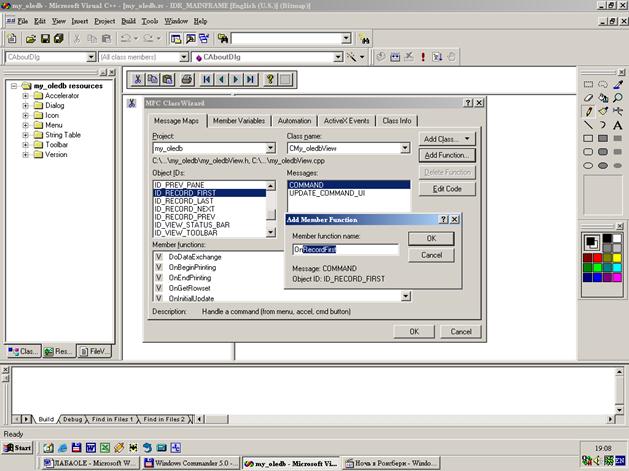Click the Add Class button
Image resolution: width=629 pixels, height=471 pixels.
447,139
